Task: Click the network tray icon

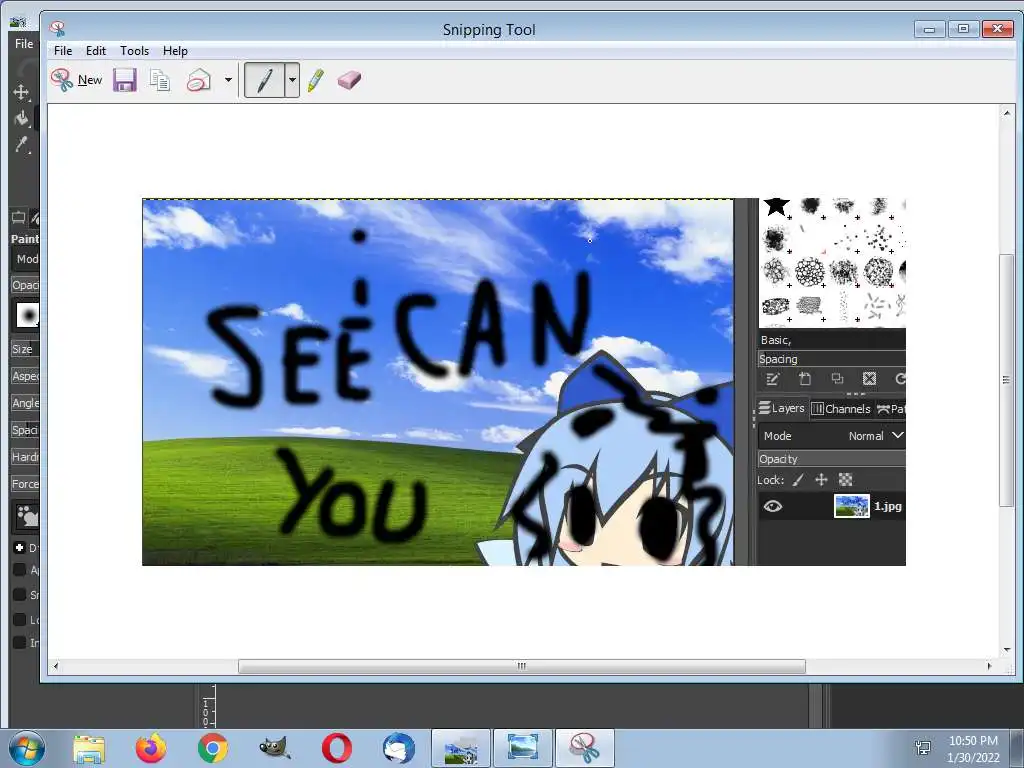Action: [x=923, y=748]
